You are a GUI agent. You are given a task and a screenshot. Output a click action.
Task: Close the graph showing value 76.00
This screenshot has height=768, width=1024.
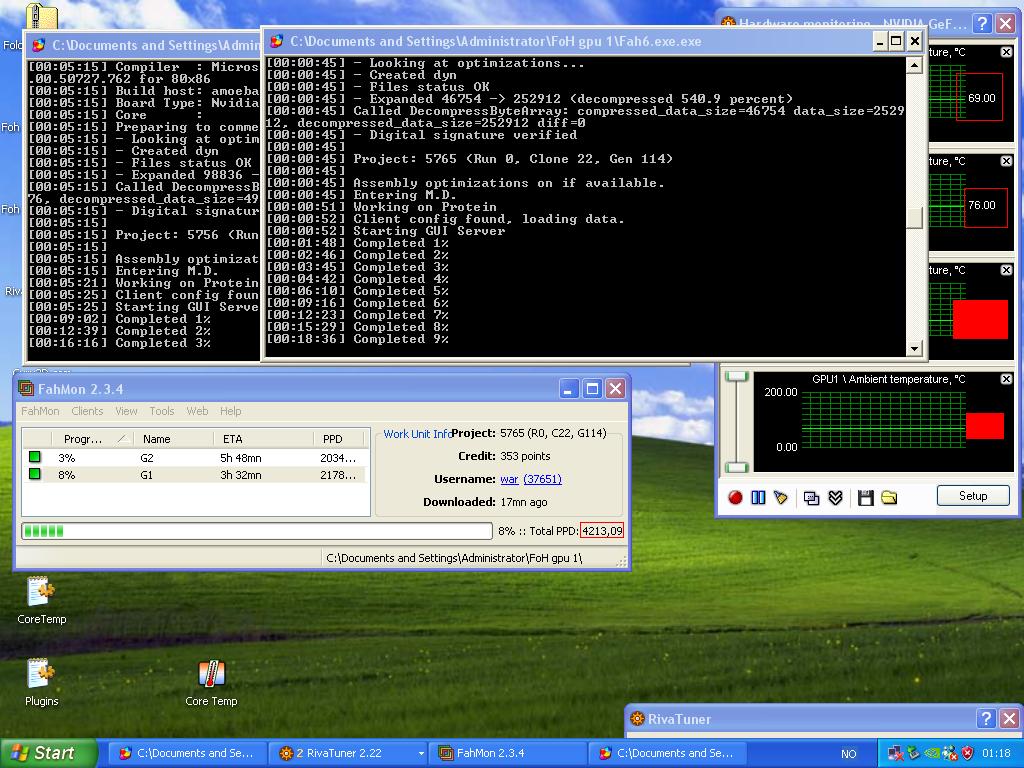(x=1006, y=161)
